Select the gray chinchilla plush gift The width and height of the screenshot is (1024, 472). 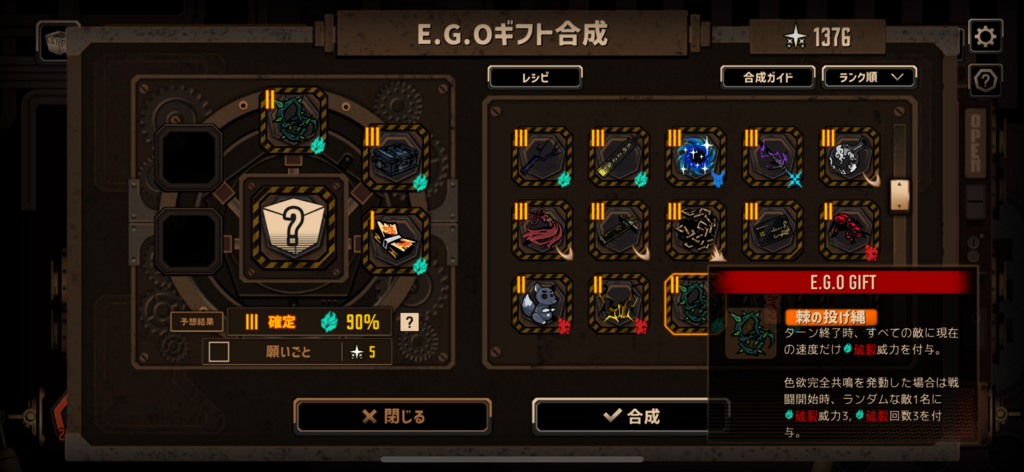point(542,304)
